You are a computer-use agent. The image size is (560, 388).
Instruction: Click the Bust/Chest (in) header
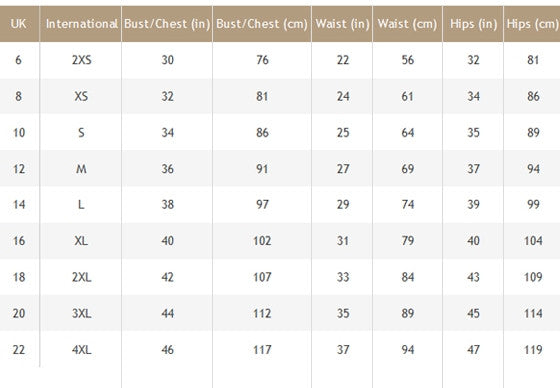(x=167, y=24)
